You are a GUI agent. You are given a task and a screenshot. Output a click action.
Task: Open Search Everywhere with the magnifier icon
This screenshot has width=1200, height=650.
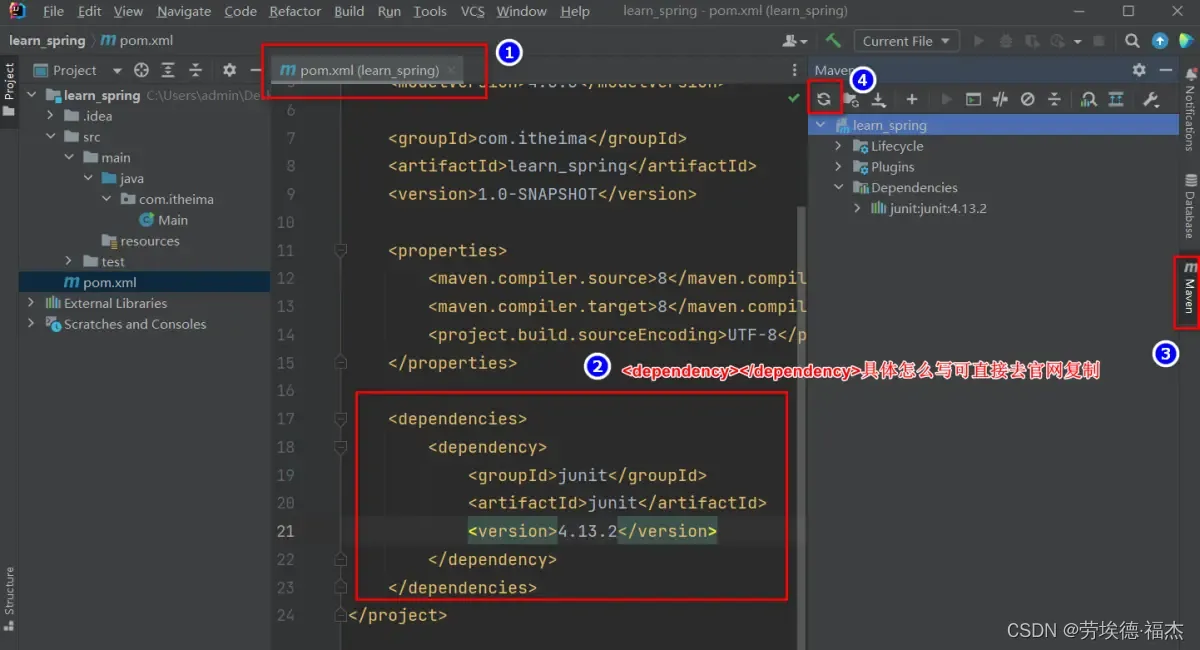(1132, 41)
